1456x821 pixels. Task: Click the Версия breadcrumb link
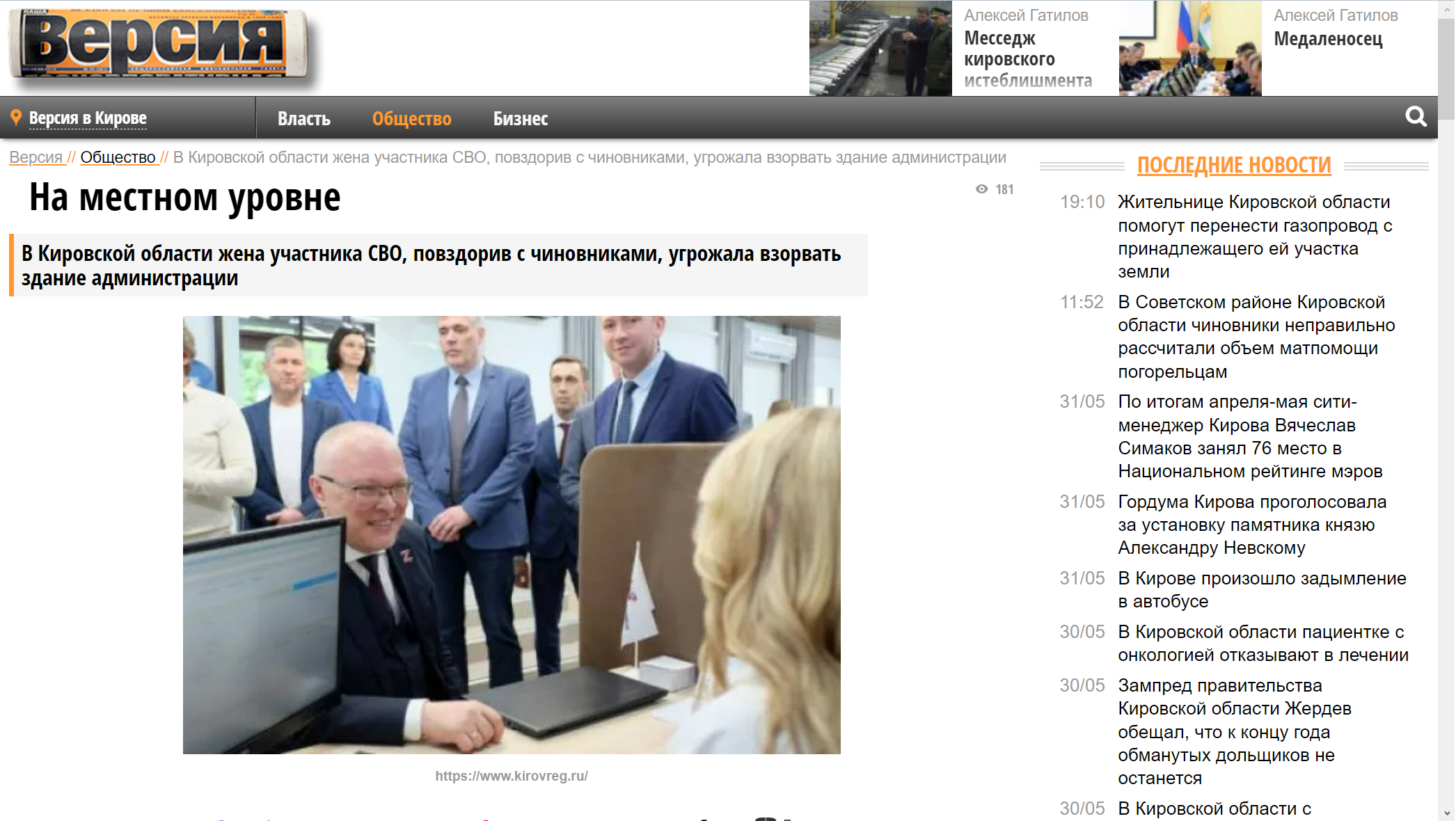click(x=36, y=157)
